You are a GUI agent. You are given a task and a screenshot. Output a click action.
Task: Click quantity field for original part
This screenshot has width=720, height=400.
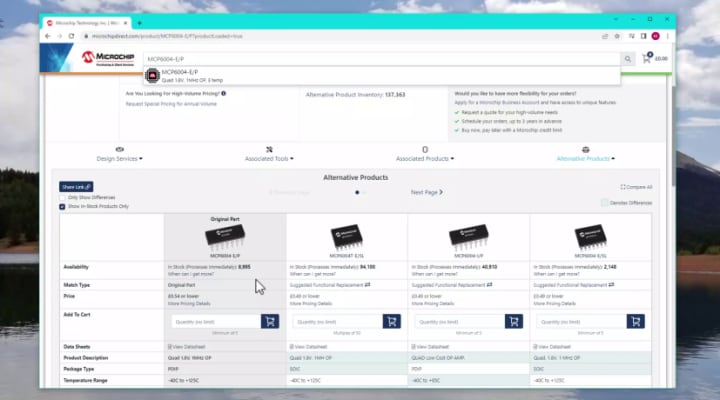216,321
